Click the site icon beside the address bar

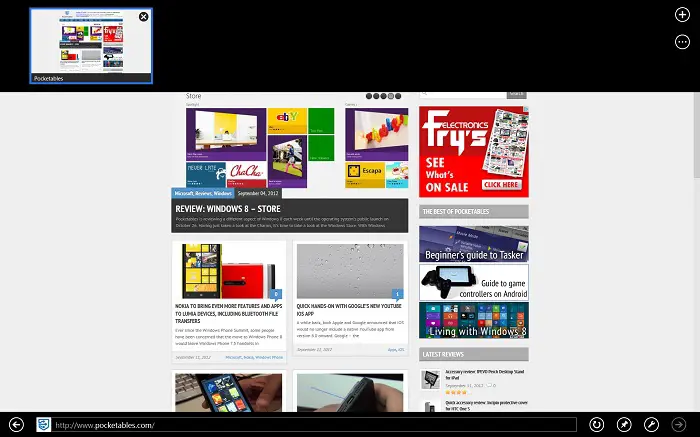(43, 425)
